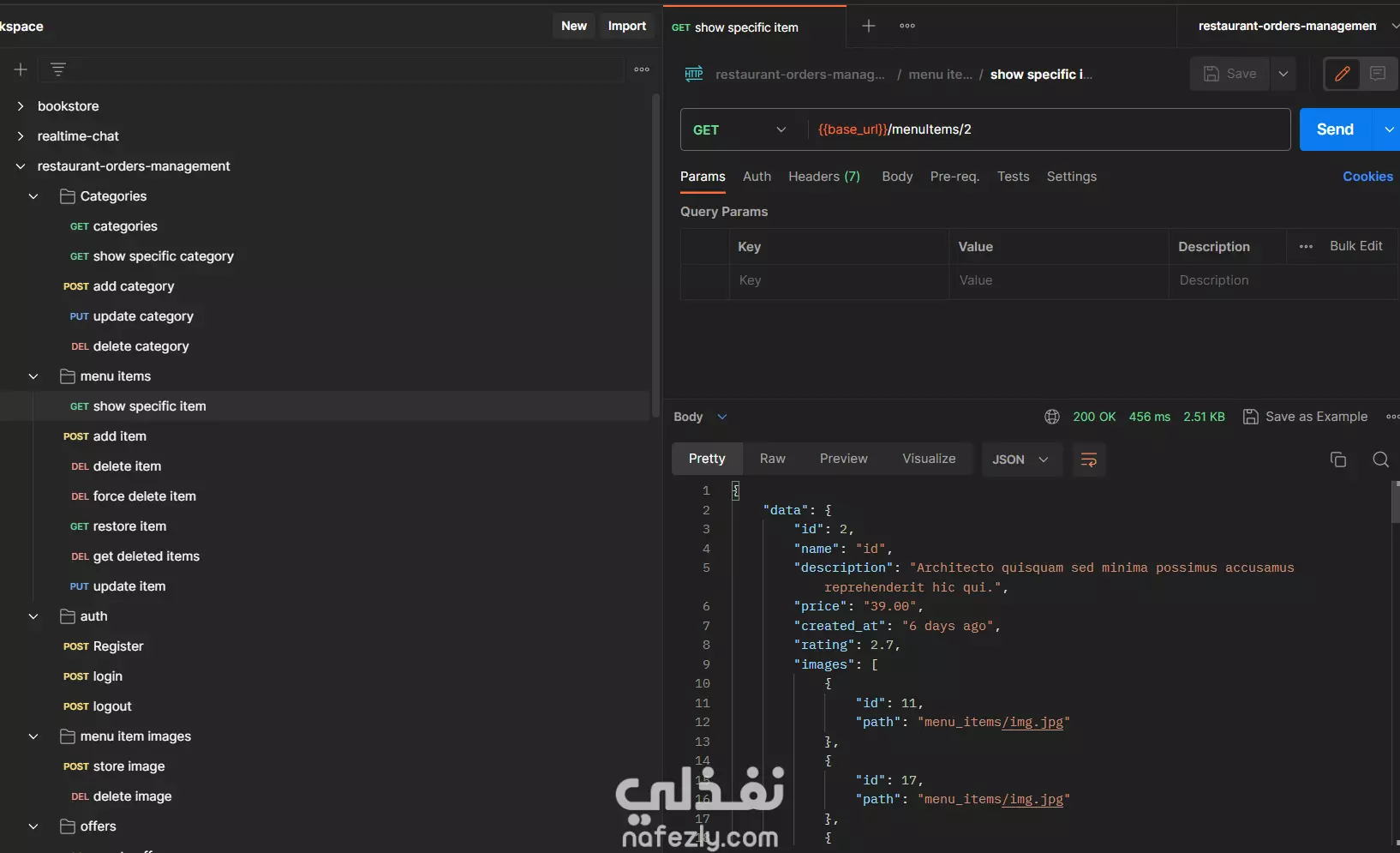Copy the response body with the copy icon
Image resolution: width=1400 pixels, height=853 pixels.
point(1337,460)
